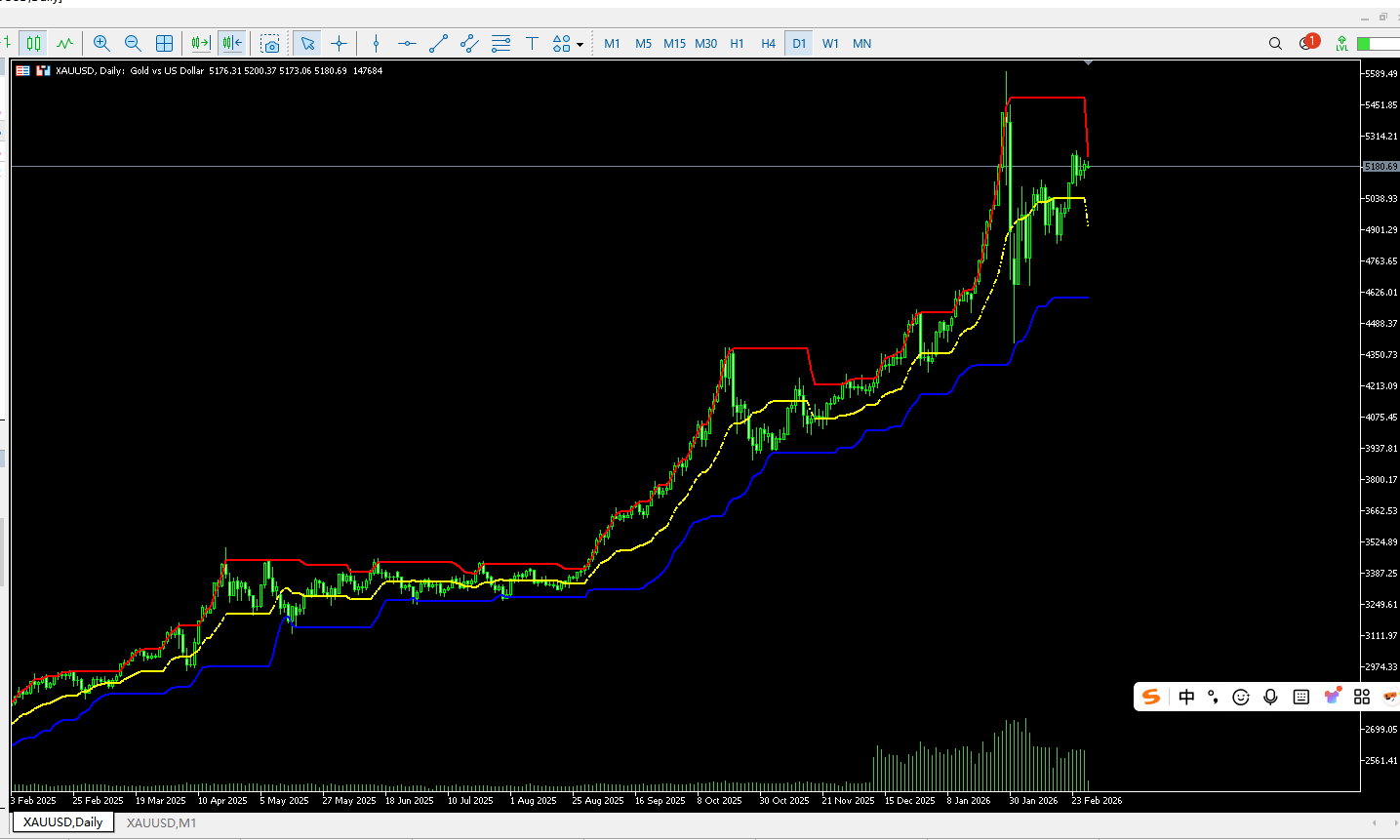Switch chart to candlestick display
This screenshot has width=1400, height=840.
click(x=34, y=43)
